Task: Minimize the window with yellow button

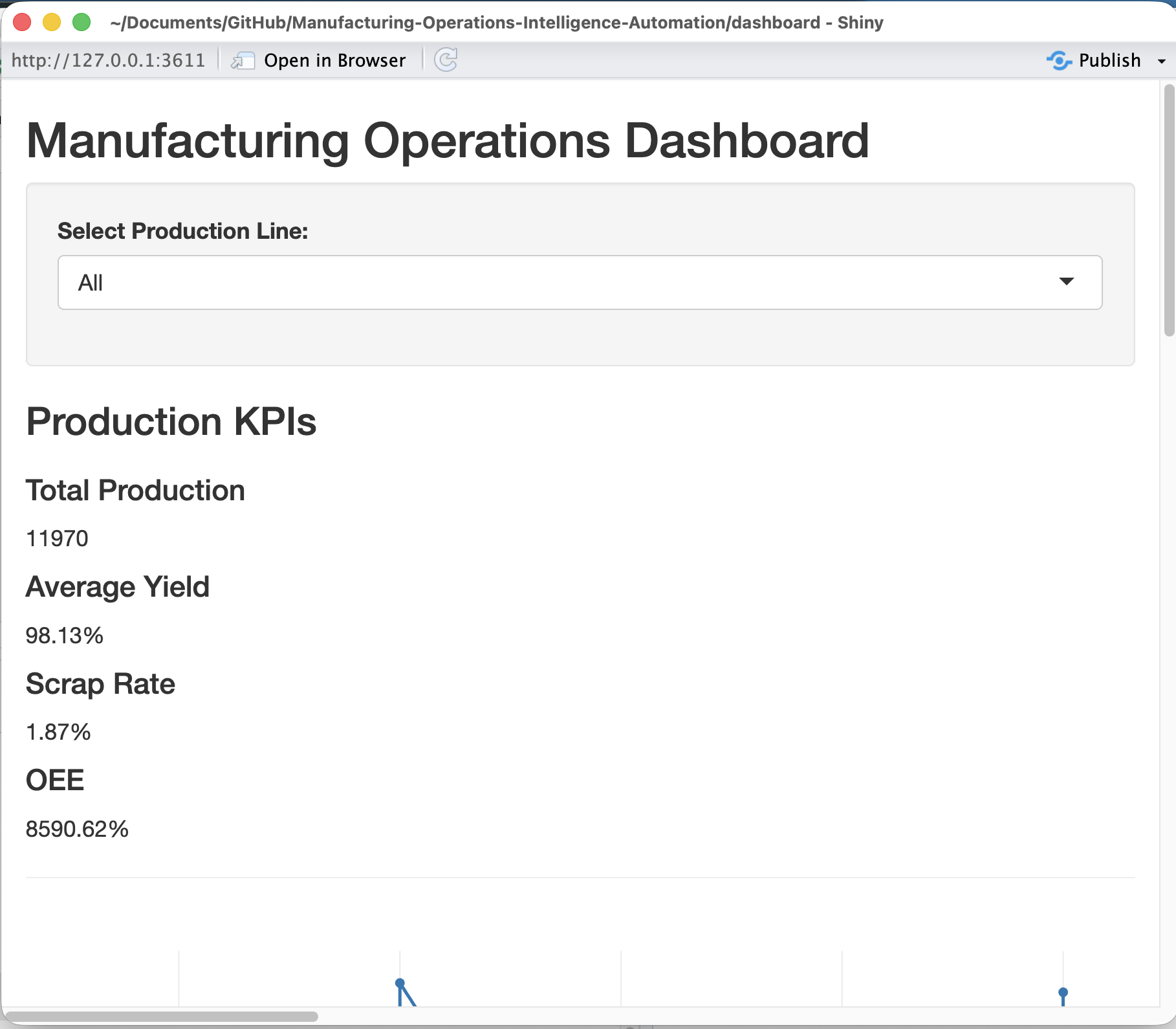Action: 52,23
